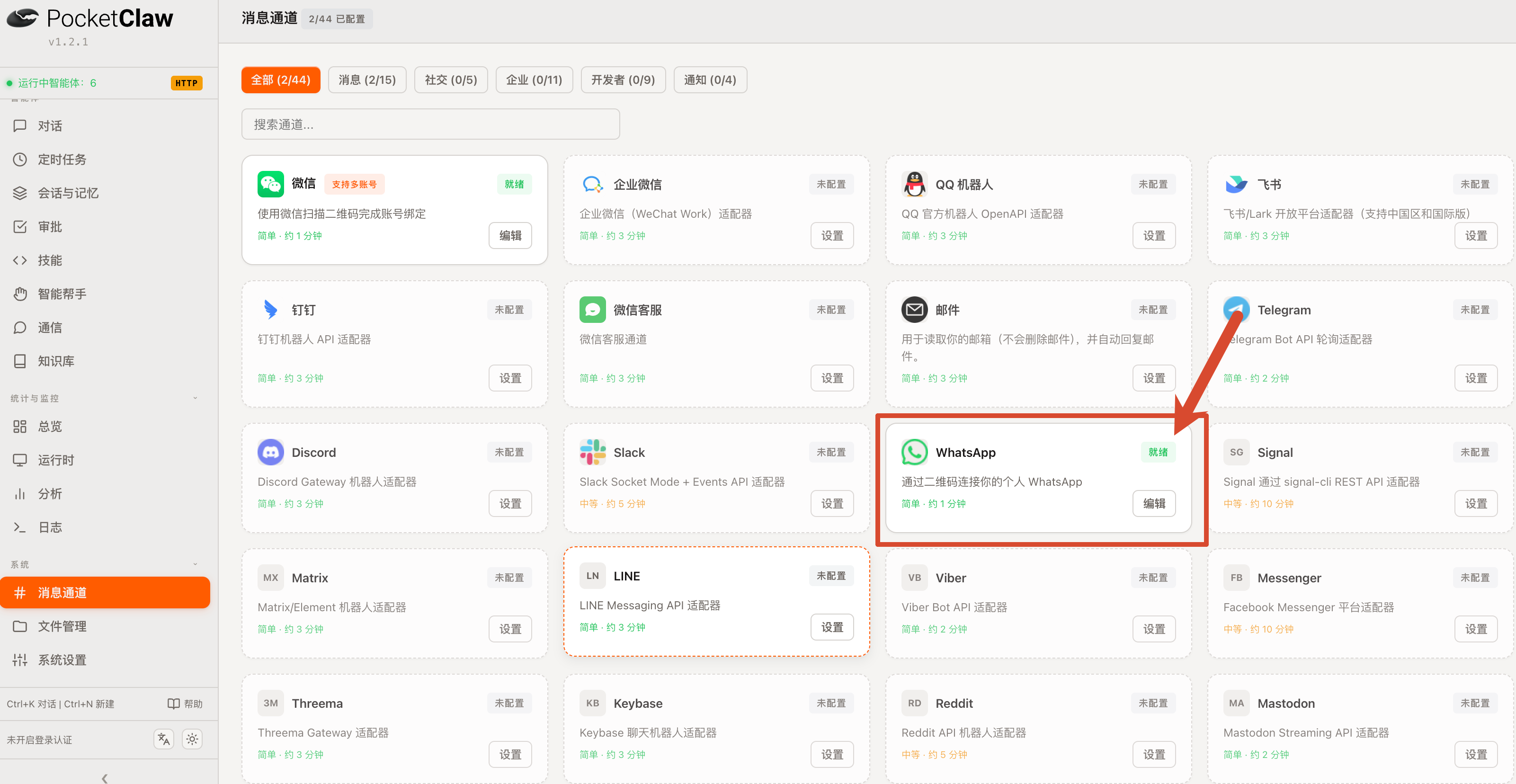Viewport: 1516px width, 784px height.
Task: Open 文件管理 in the sidebar
Action: pos(105,626)
